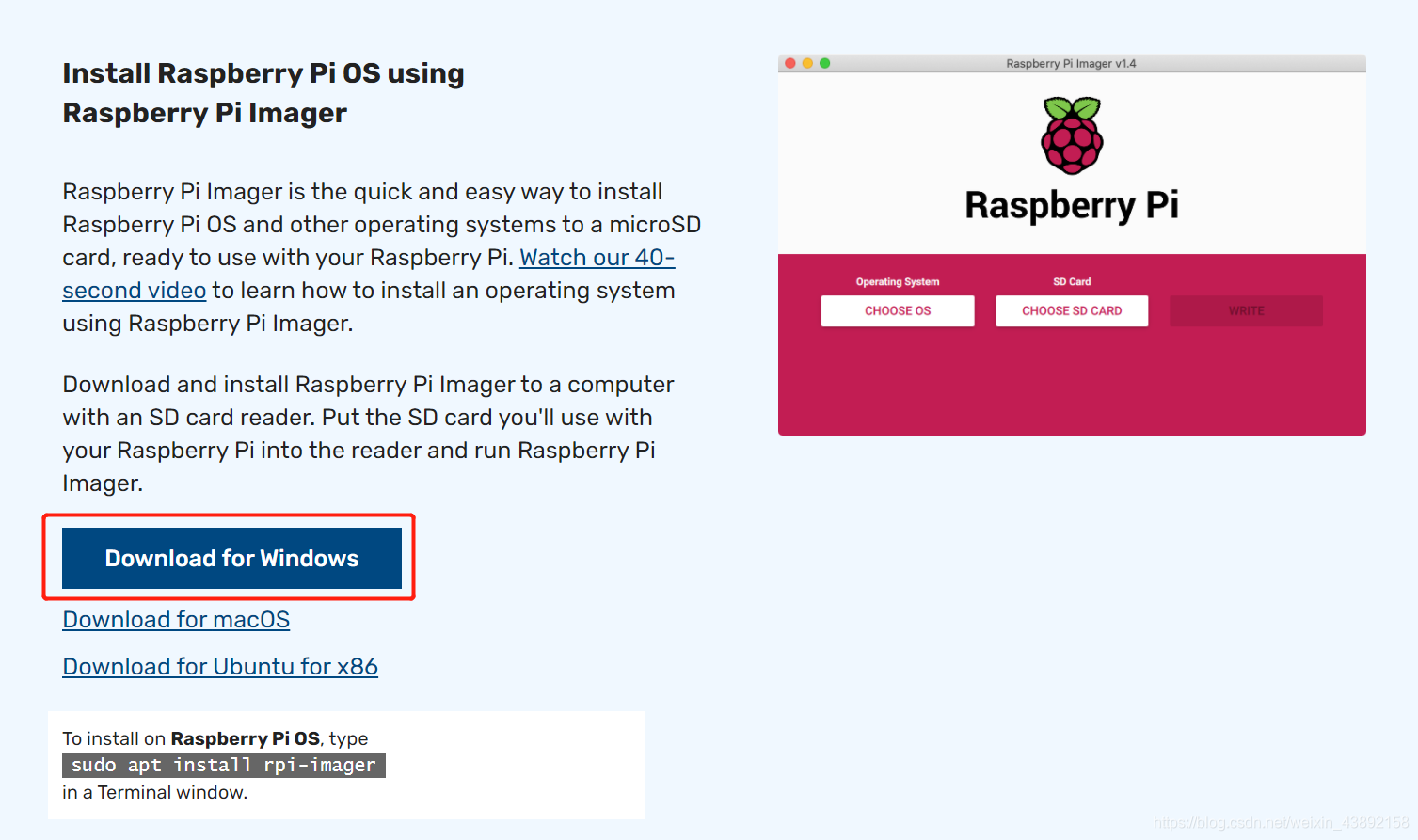Open the Download for macOS link
This screenshot has width=1418, height=840.
pos(175,619)
